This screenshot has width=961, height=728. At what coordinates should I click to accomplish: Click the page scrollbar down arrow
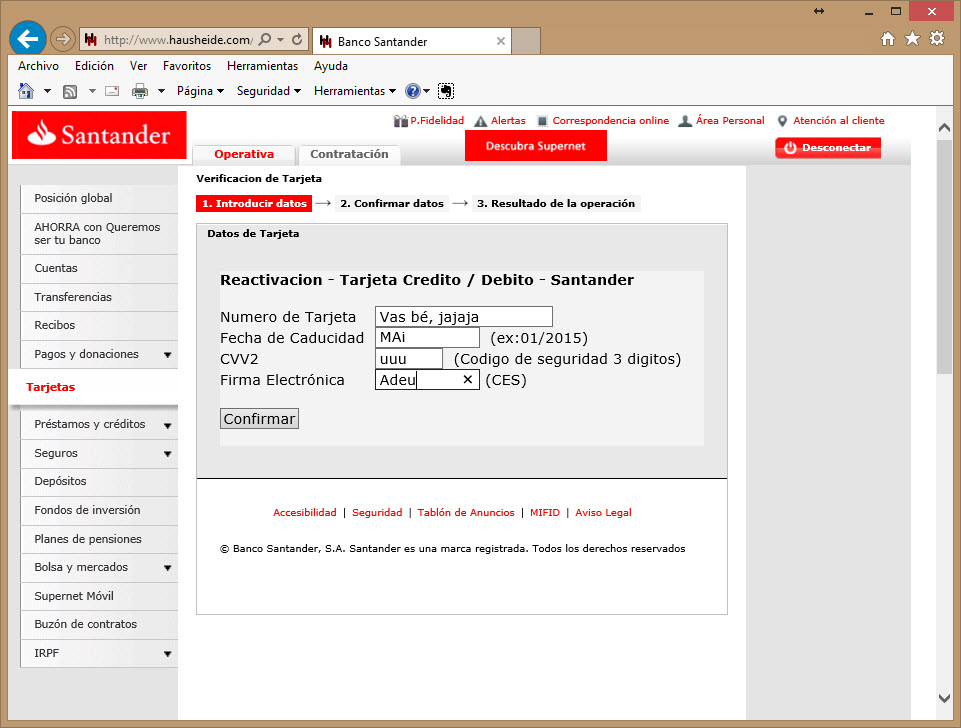(x=944, y=698)
